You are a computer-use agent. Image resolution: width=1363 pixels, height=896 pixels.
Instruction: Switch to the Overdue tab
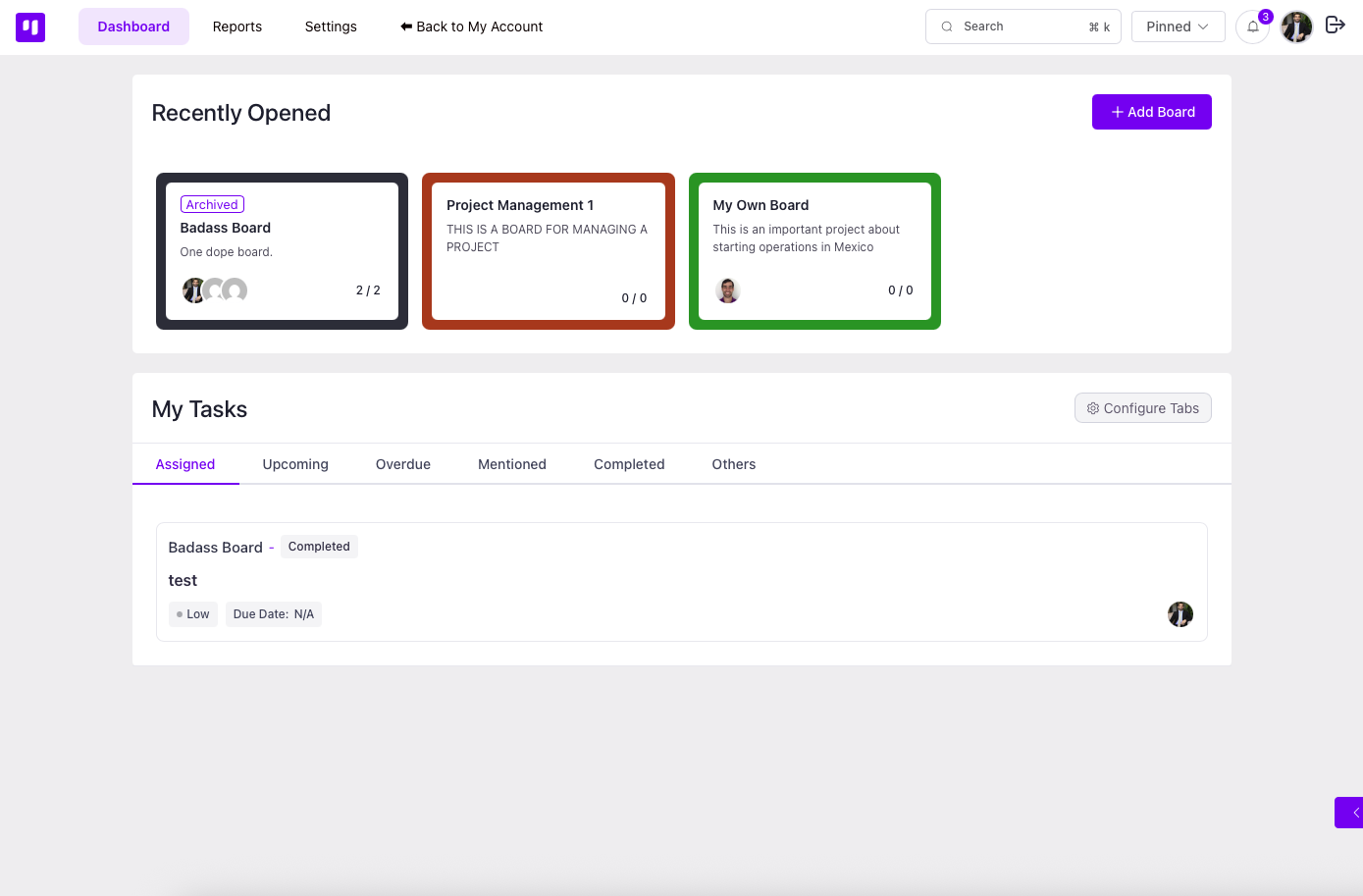coord(402,464)
